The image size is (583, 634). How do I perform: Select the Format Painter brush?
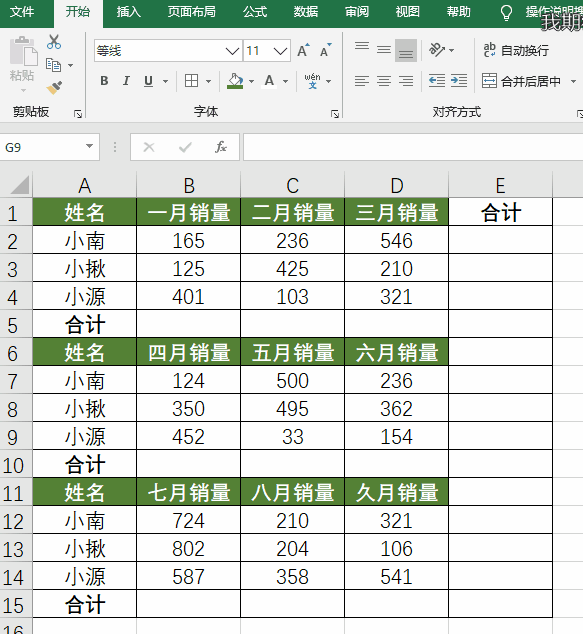point(54,87)
